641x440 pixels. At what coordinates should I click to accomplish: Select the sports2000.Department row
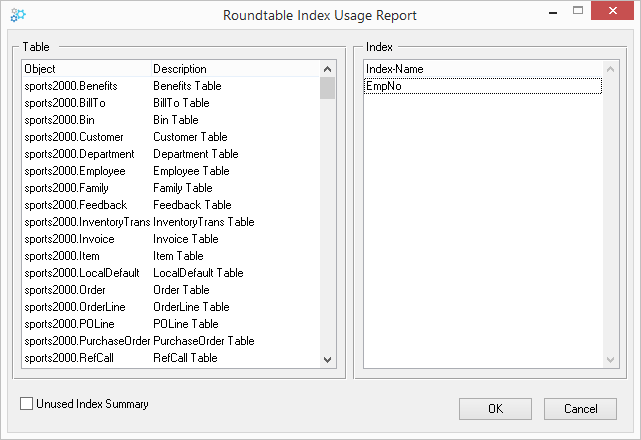coord(171,154)
